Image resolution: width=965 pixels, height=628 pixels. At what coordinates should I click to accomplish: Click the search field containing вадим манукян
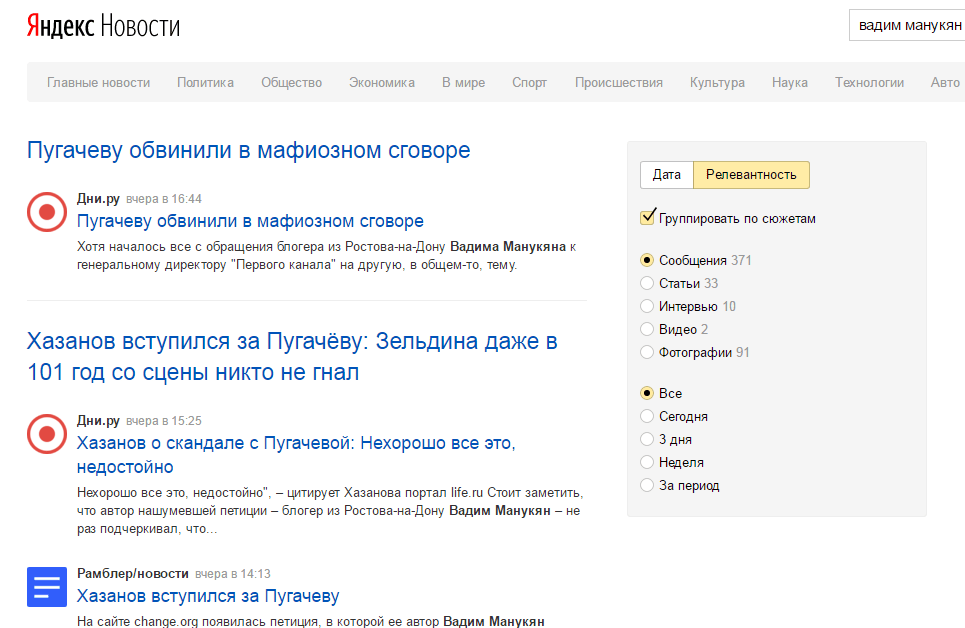pyautogui.click(x=905, y=26)
